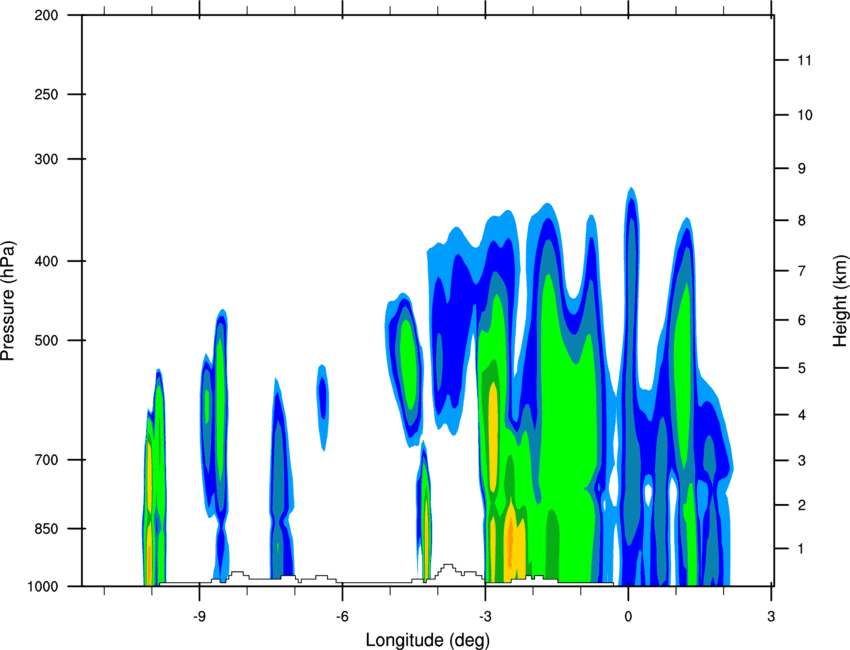Click the 500 pressure tick label

tap(46, 340)
